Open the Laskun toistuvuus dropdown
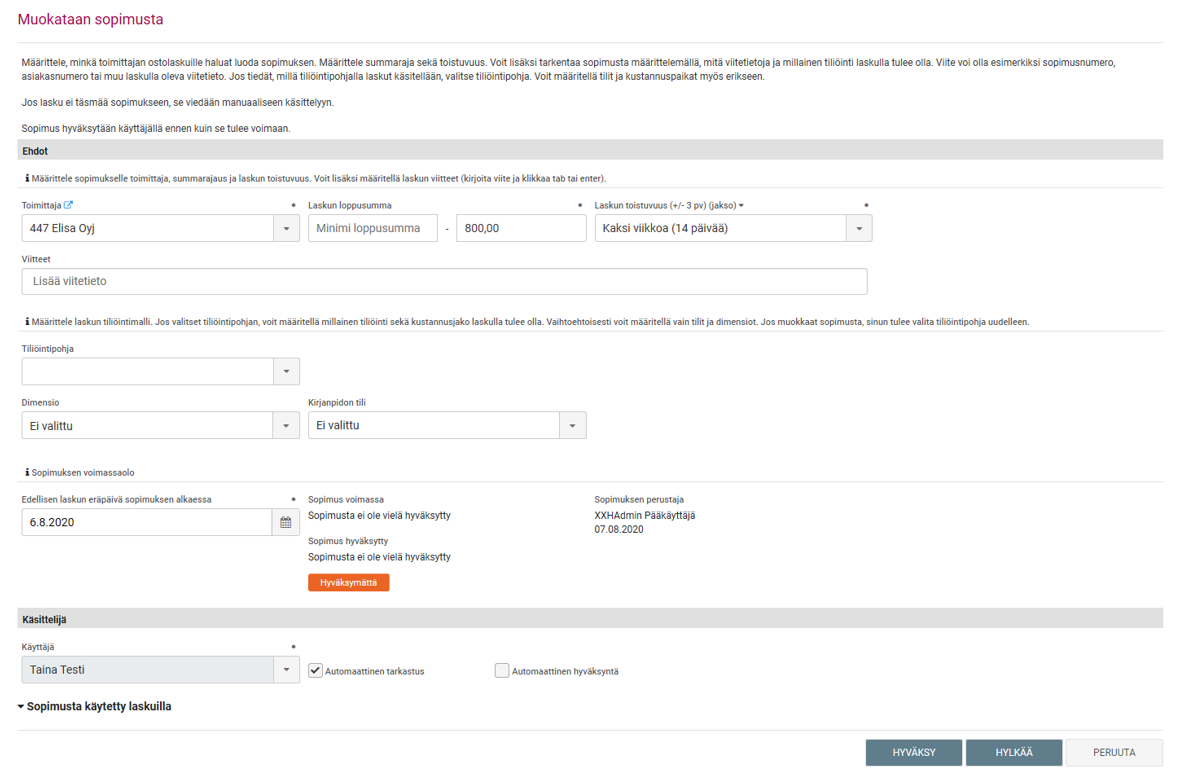This screenshot has height=778, width=1192. click(x=859, y=228)
